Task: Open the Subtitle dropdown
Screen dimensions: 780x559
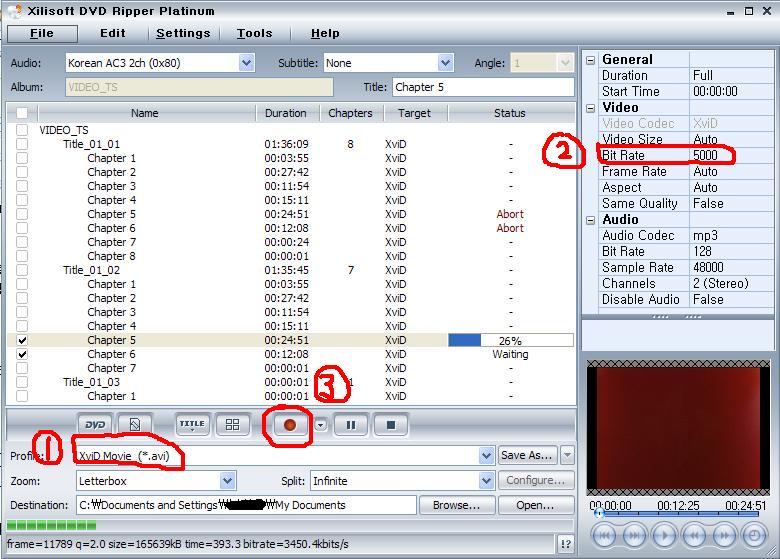Action: tap(445, 63)
